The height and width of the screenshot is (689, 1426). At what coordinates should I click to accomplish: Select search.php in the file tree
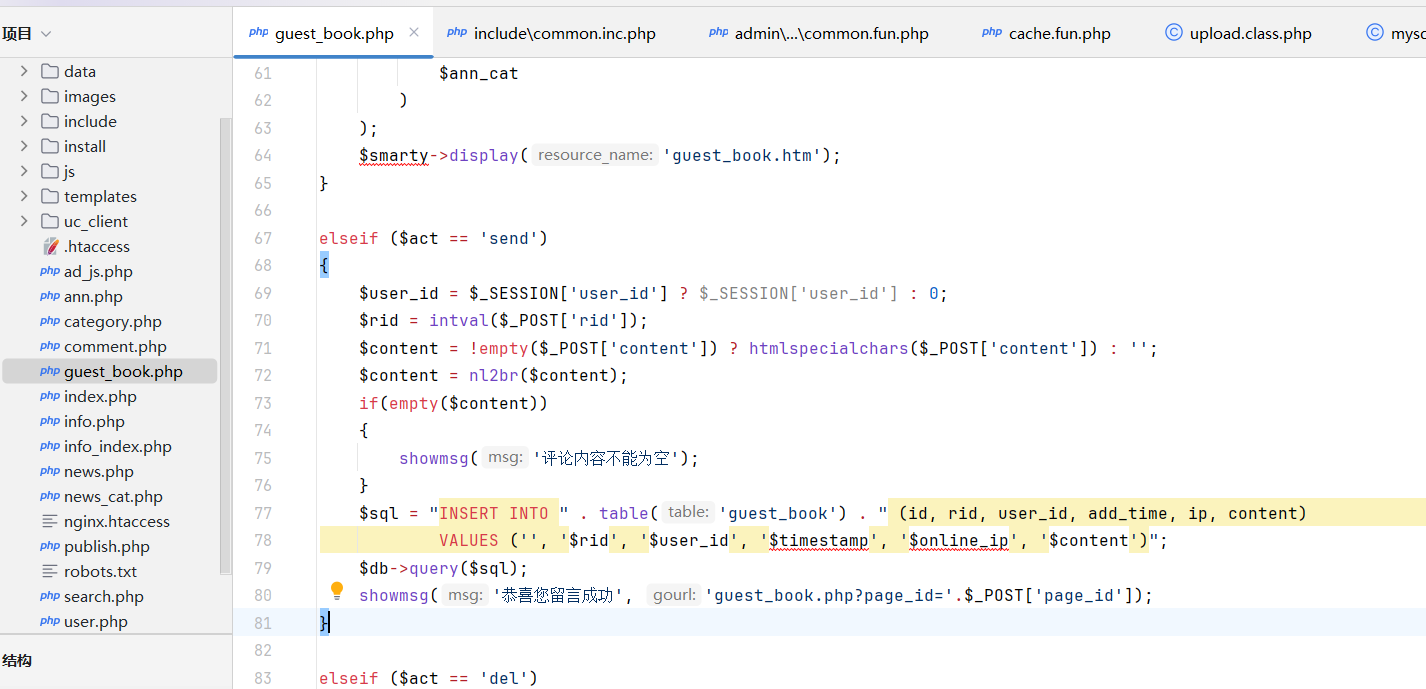tap(103, 597)
